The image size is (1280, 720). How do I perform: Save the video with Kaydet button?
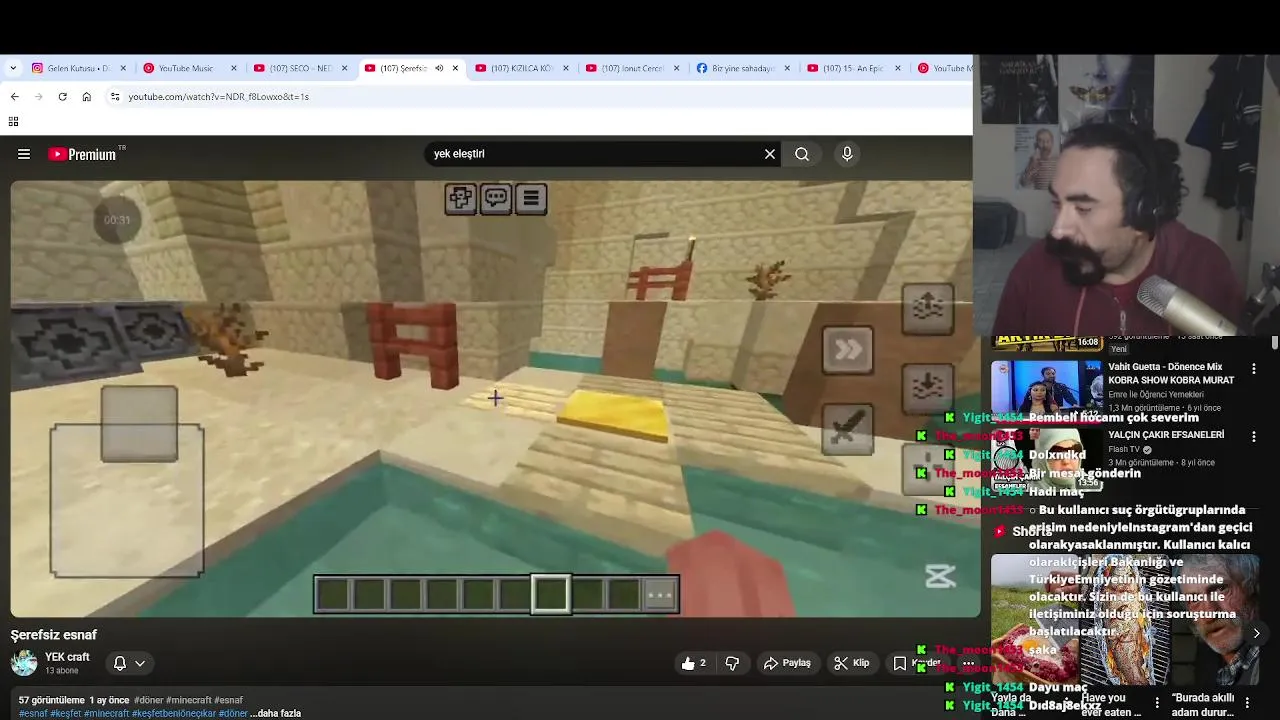tap(915, 663)
